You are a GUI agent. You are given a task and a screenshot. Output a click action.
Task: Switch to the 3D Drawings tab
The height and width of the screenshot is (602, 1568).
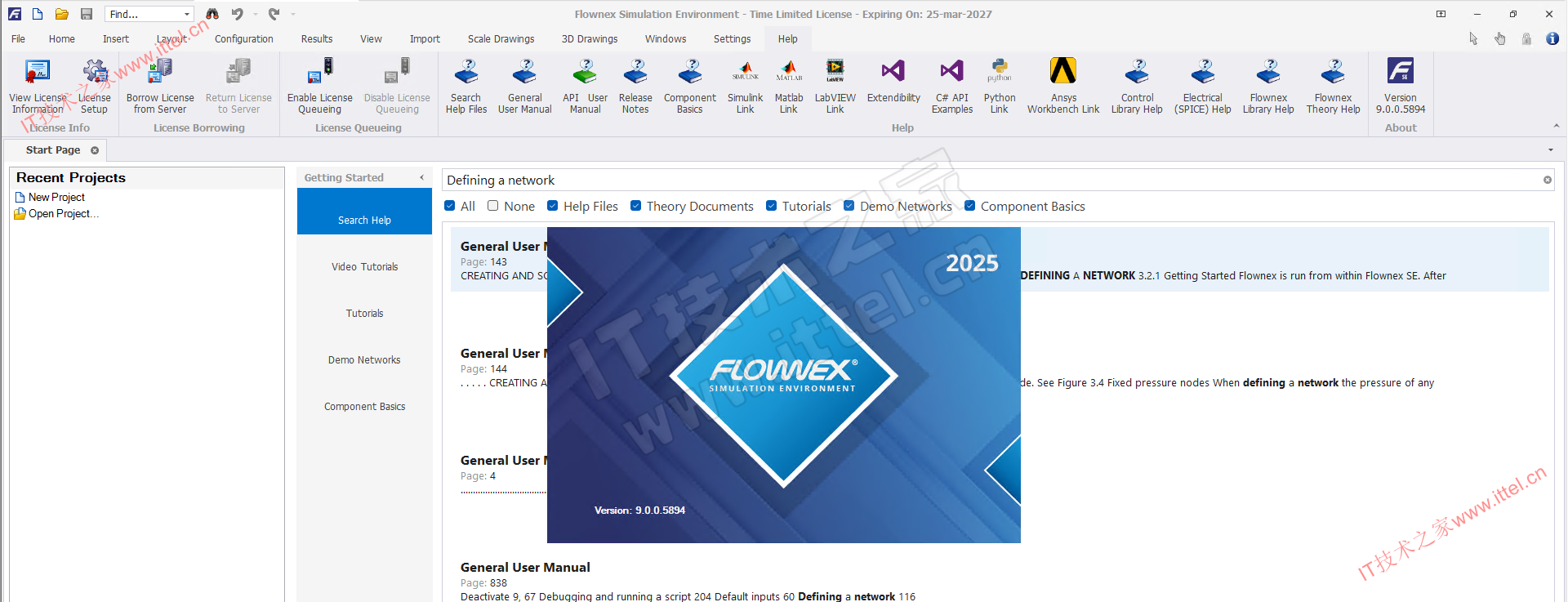pyautogui.click(x=590, y=38)
